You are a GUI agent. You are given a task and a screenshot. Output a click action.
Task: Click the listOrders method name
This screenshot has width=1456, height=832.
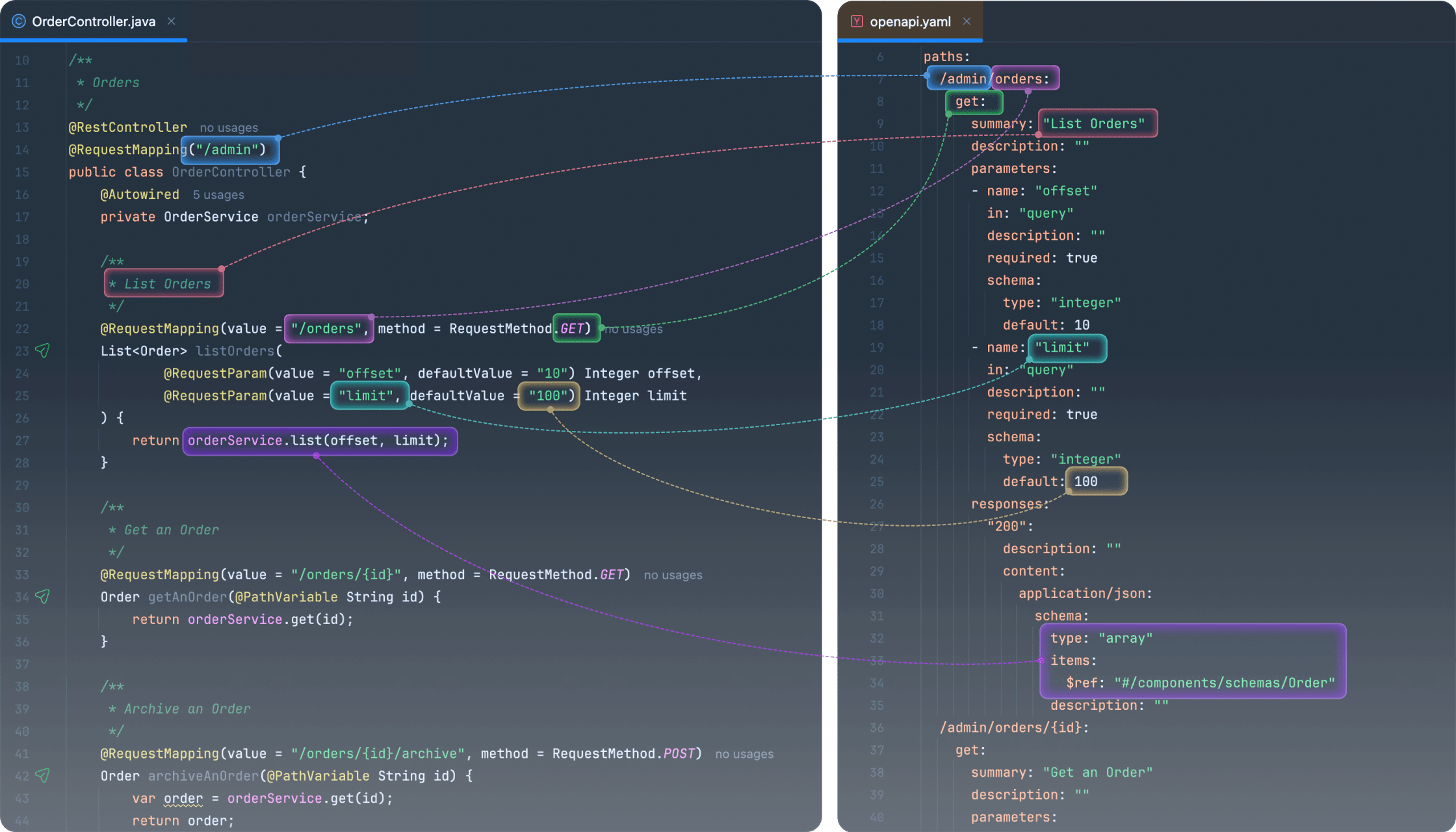coord(235,351)
